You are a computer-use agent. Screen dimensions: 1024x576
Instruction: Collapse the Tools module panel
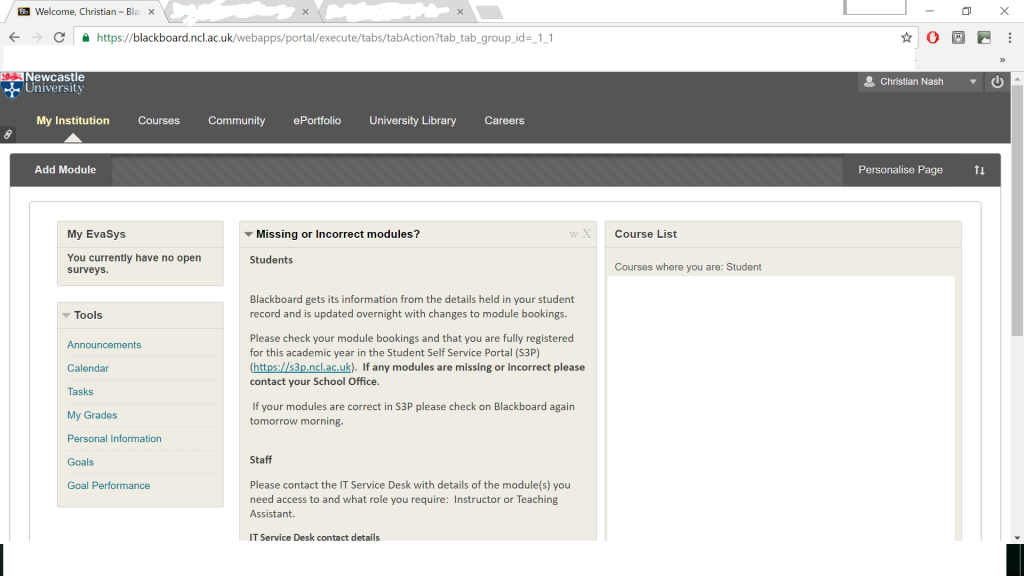pyautogui.click(x=66, y=315)
